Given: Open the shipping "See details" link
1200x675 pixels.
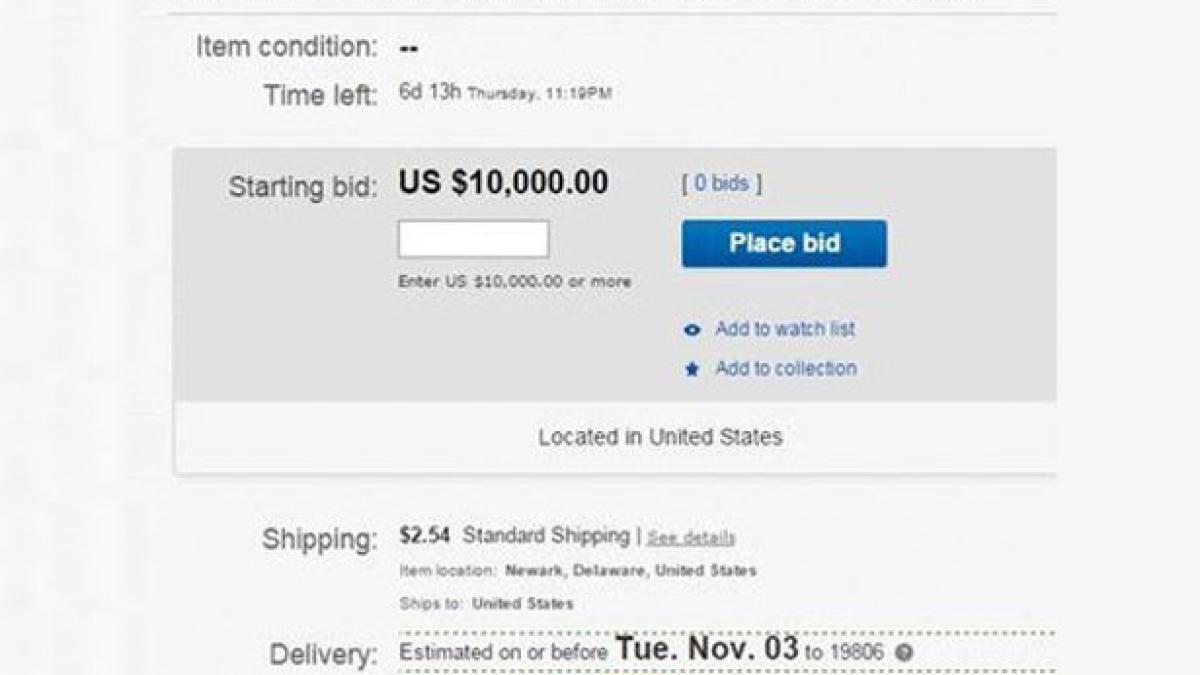Looking at the screenshot, I should point(691,538).
